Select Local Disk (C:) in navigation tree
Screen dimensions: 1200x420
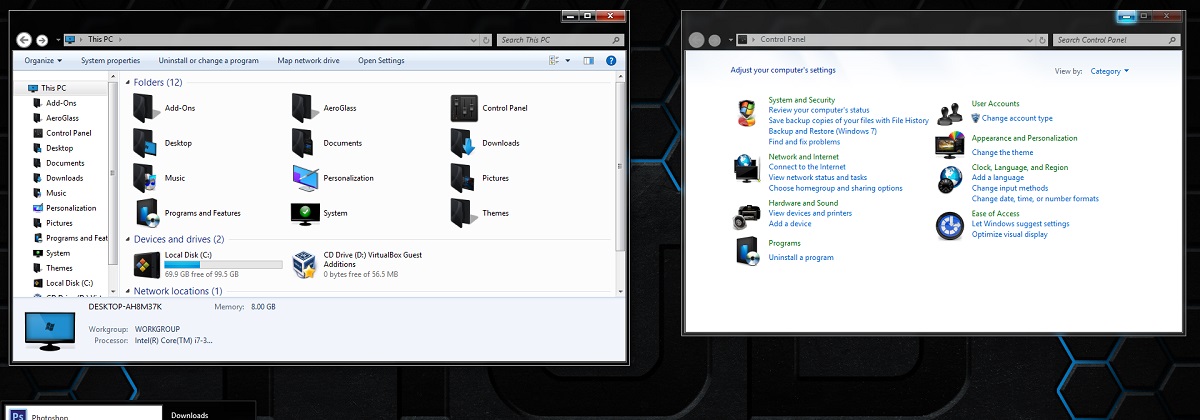point(69,283)
